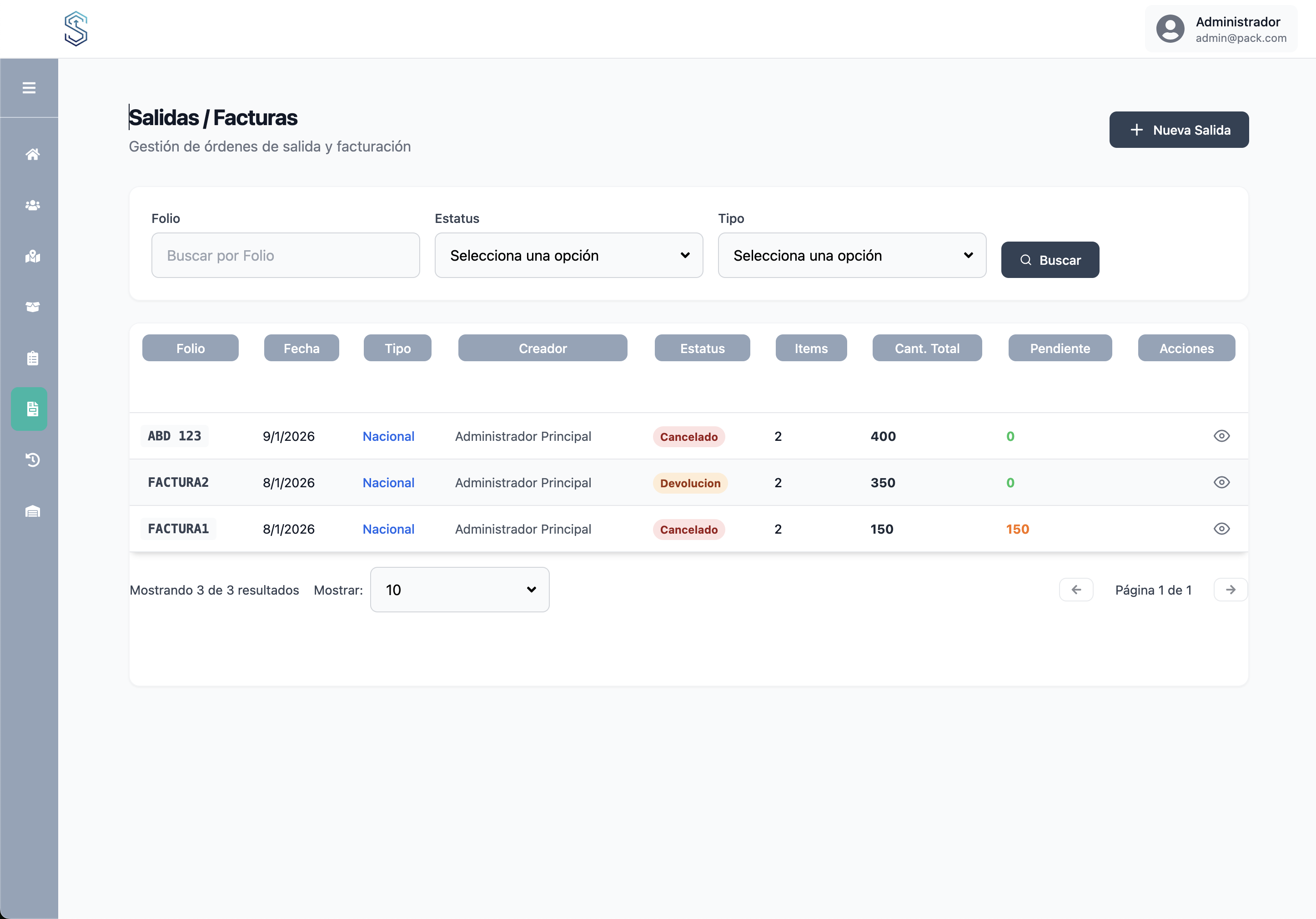Open the history clock icon in sidebar
This screenshot has width=1316, height=919.
[x=32, y=460]
